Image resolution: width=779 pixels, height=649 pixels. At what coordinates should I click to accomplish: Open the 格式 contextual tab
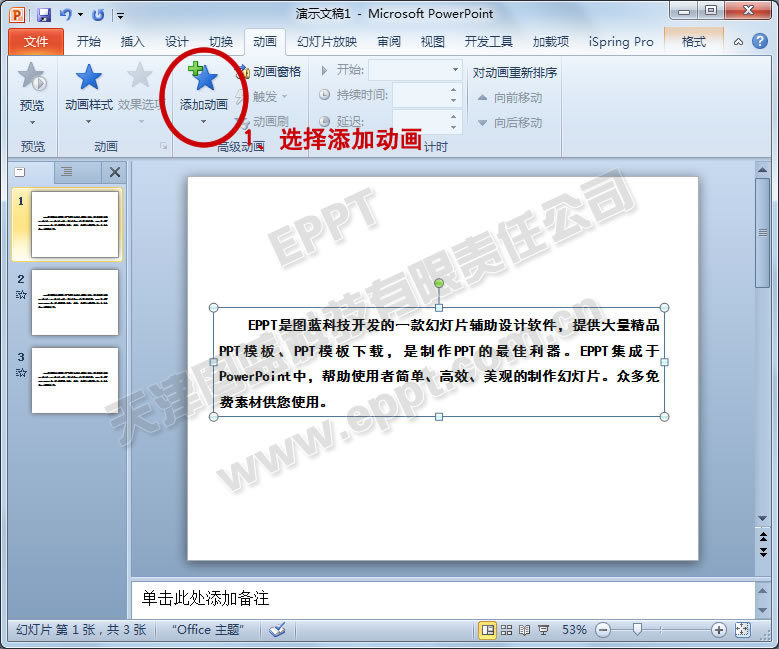(694, 42)
